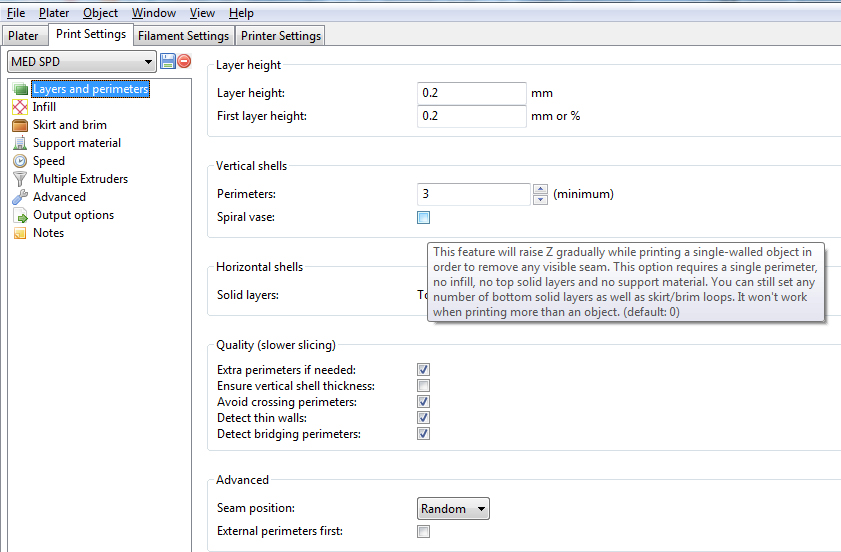
Task: Open Skirt and brim settings icon
Action: click(x=20, y=125)
